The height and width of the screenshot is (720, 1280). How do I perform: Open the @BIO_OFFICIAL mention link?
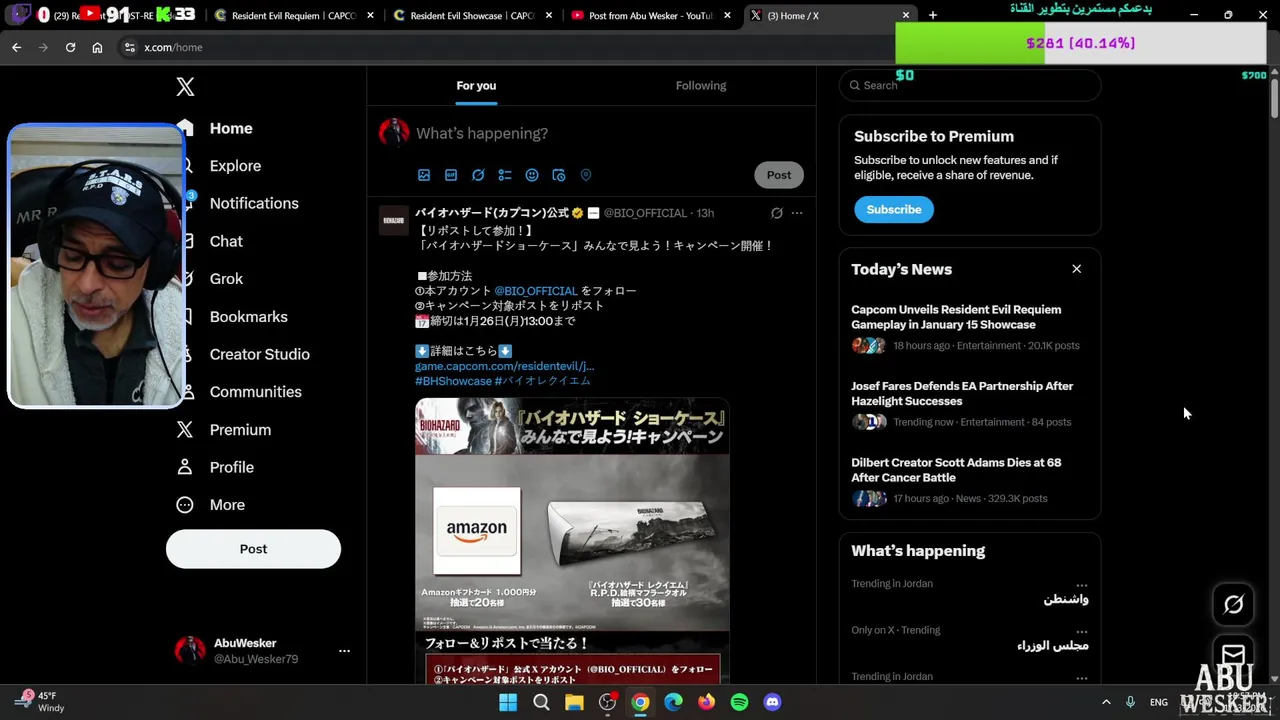536,291
